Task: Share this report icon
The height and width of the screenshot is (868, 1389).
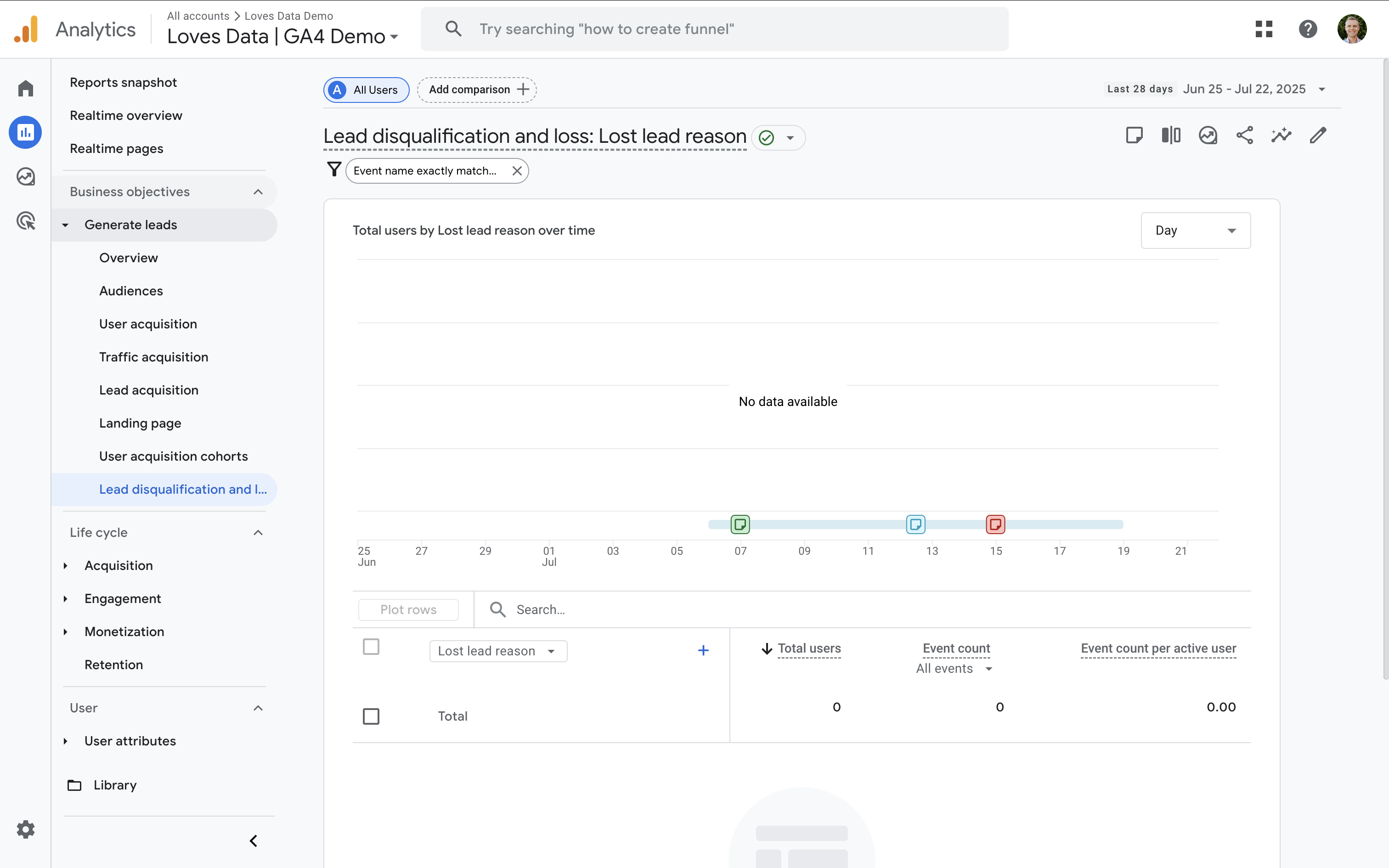Action: pyautogui.click(x=1244, y=135)
